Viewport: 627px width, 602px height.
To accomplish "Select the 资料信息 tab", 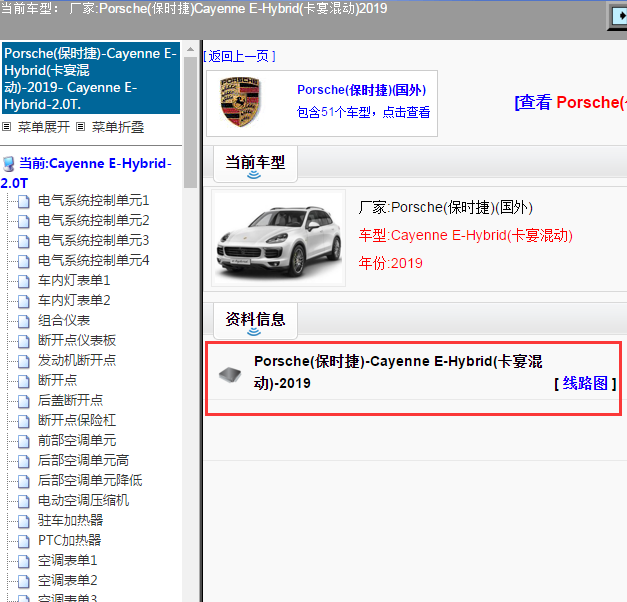I will tap(255, 320).
